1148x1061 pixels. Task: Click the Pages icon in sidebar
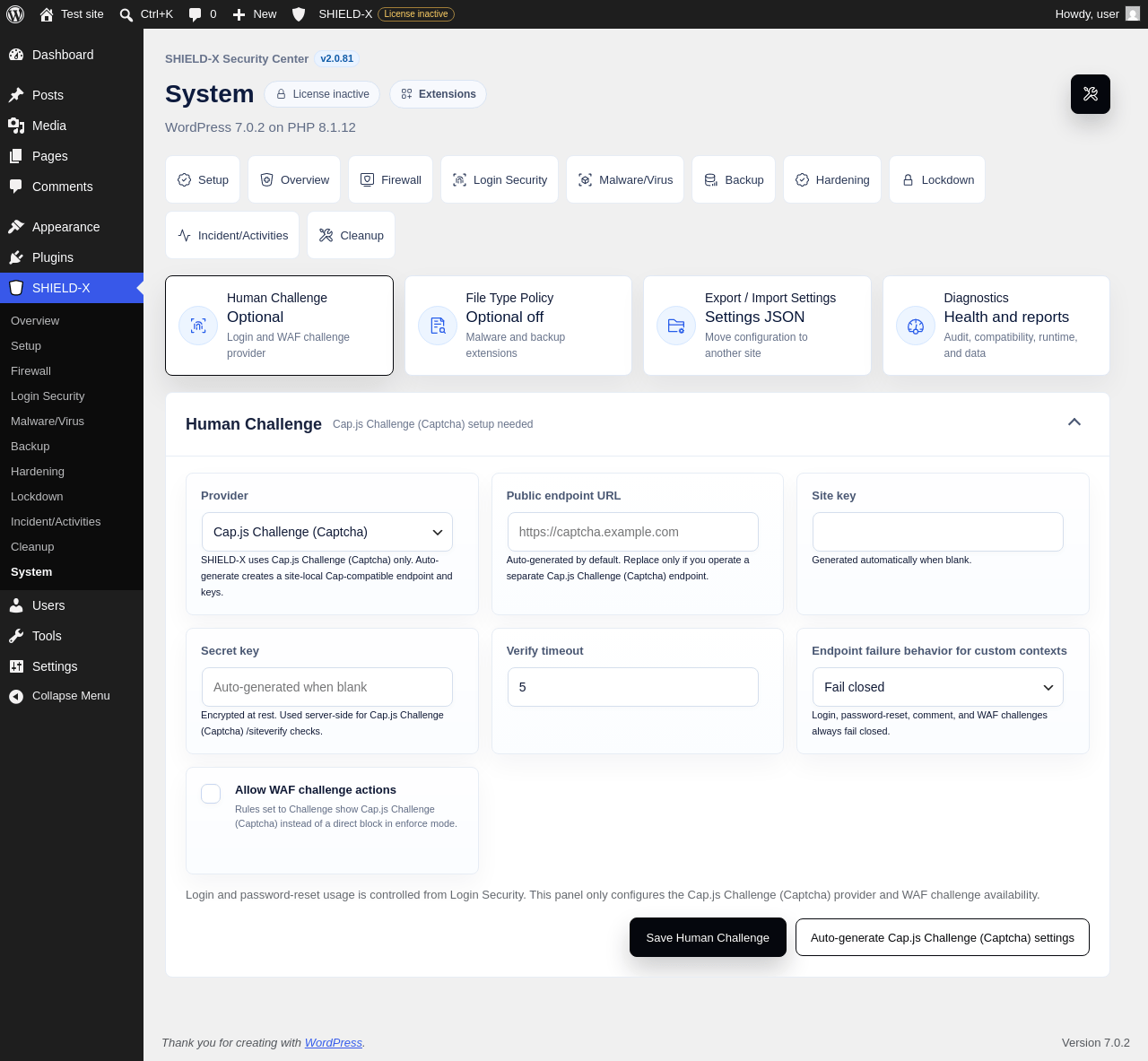[16, 156]
